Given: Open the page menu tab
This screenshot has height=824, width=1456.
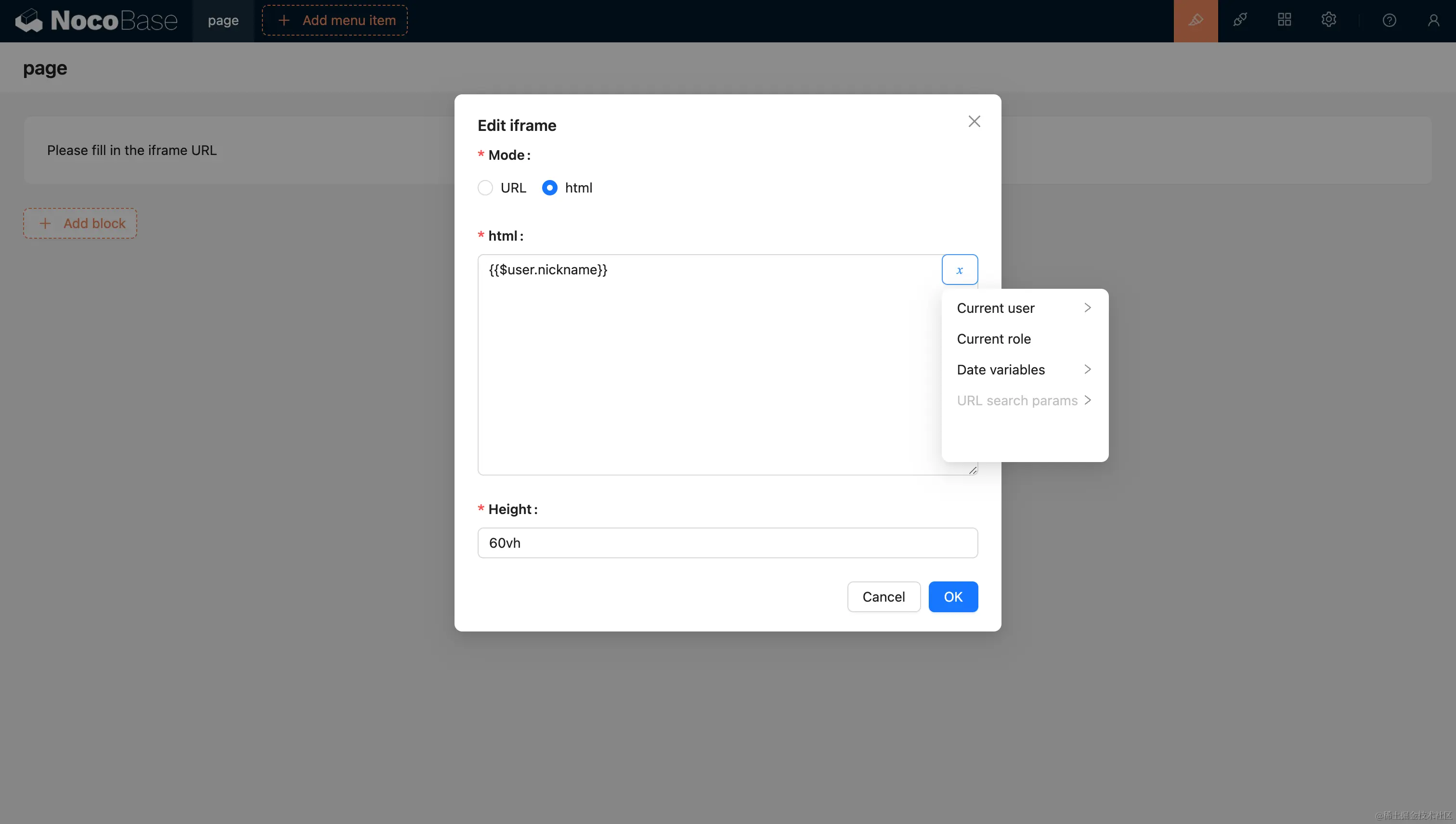Looking at the screenshot, I should [223, 20].
